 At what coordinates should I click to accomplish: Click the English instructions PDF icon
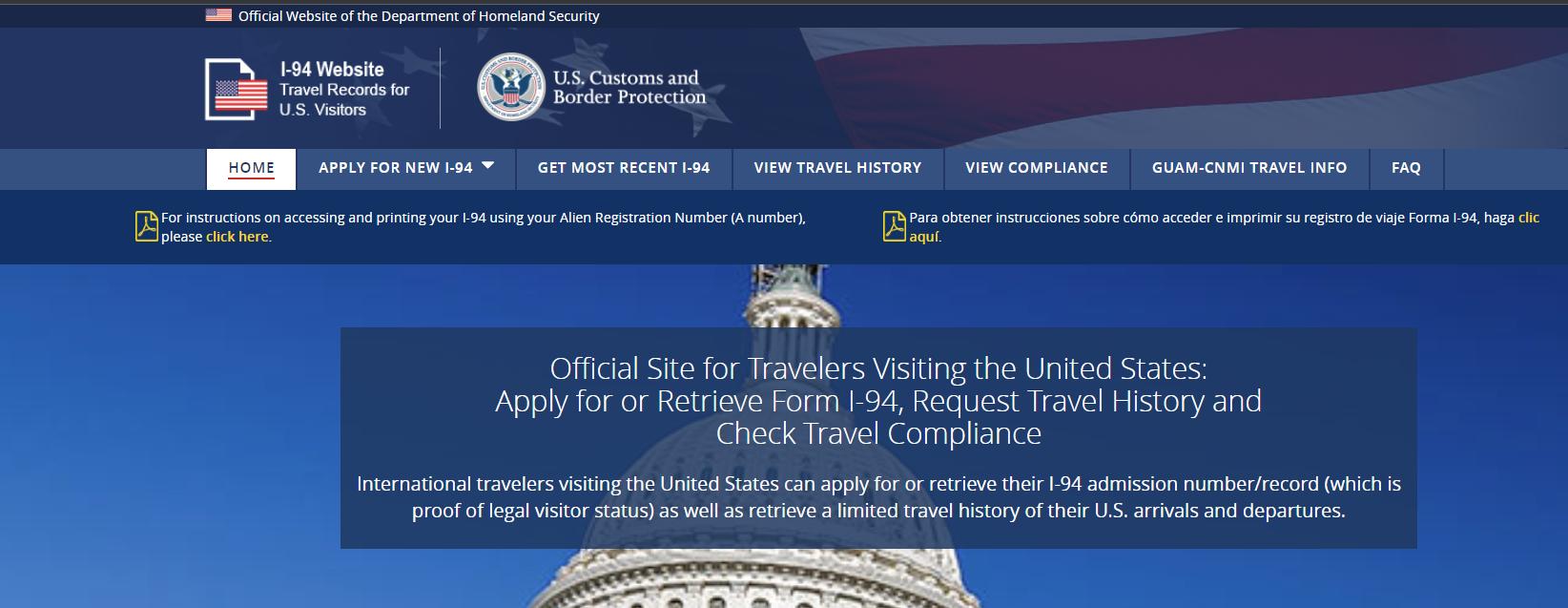[146, 226]
